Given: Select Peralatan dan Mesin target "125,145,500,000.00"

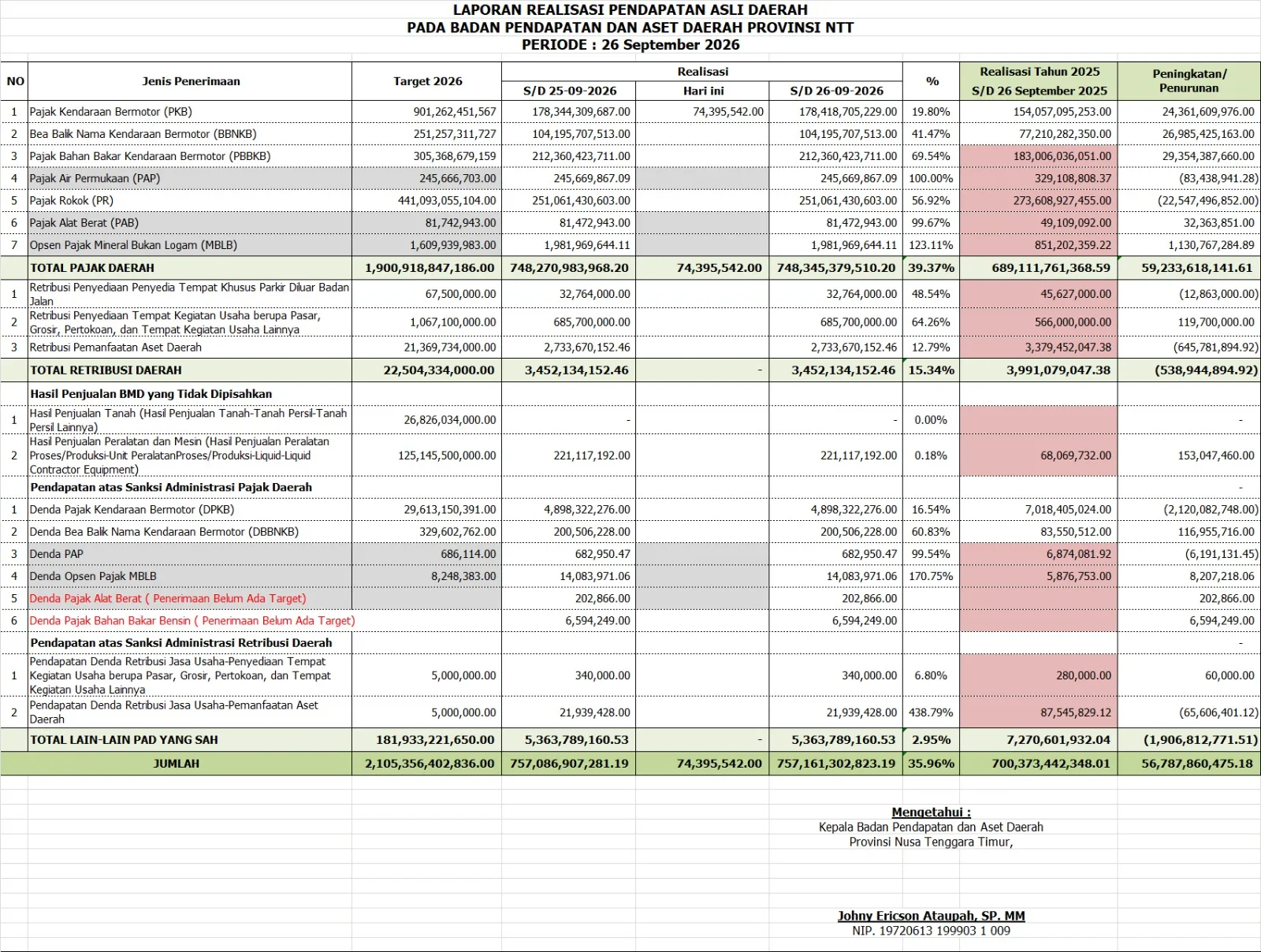Looking at the screenshot, I should (447, 456).
